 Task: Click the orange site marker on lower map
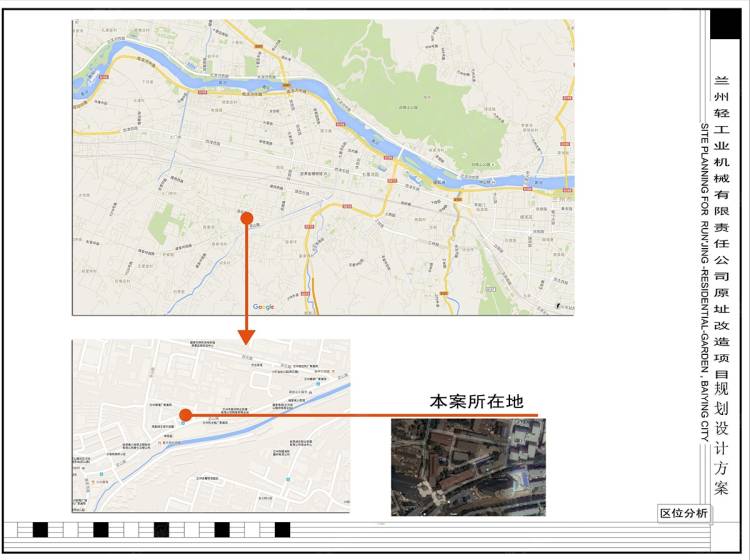tap(185, 415)
